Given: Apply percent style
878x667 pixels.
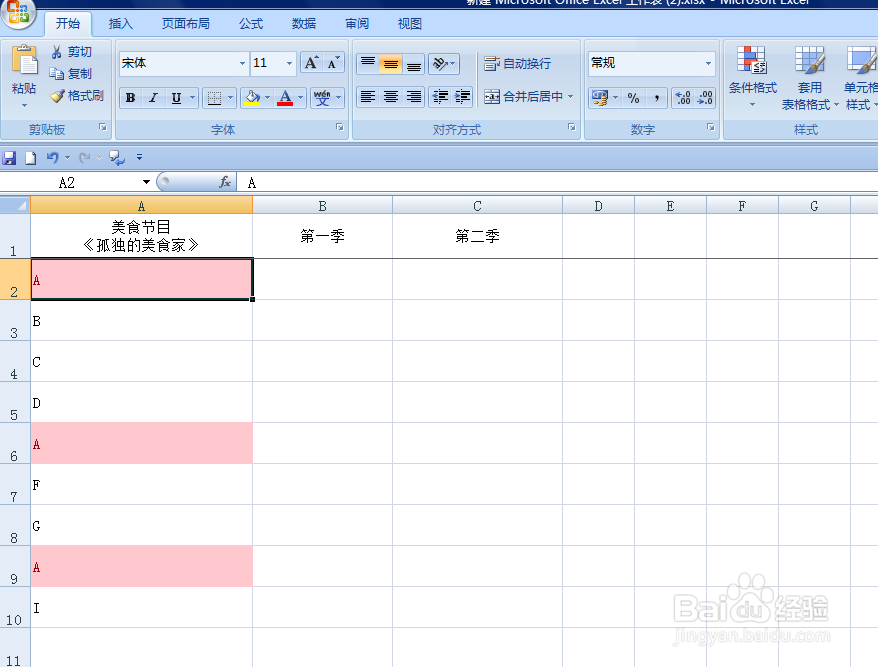Looking at the screenshot, I should pyautogui.click(x=633, y=98).
